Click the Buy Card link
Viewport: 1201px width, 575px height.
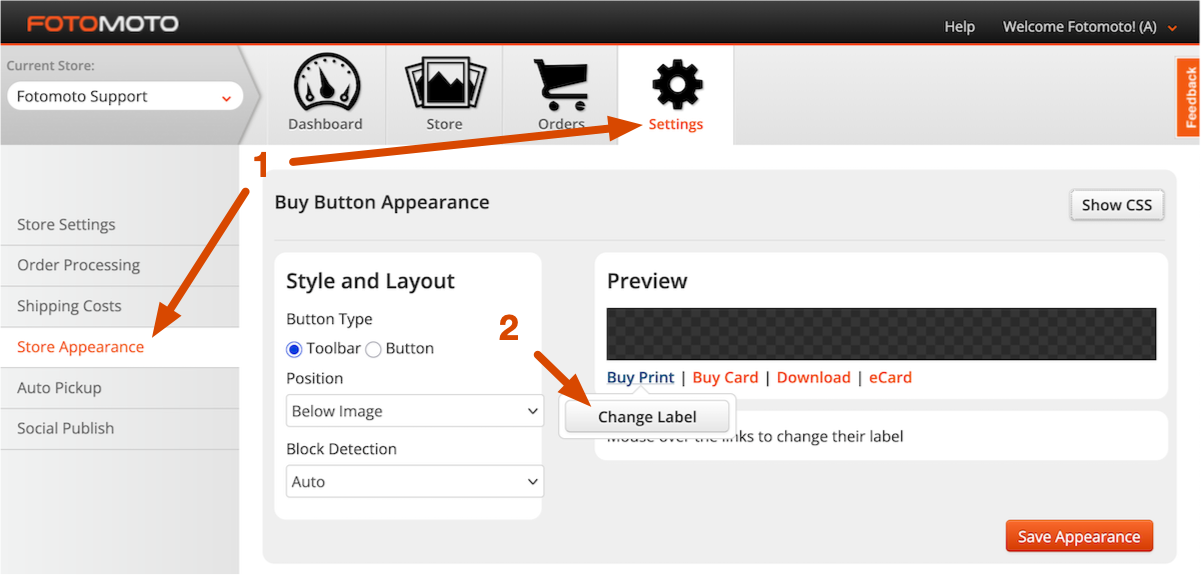click(x=725, y=378)
